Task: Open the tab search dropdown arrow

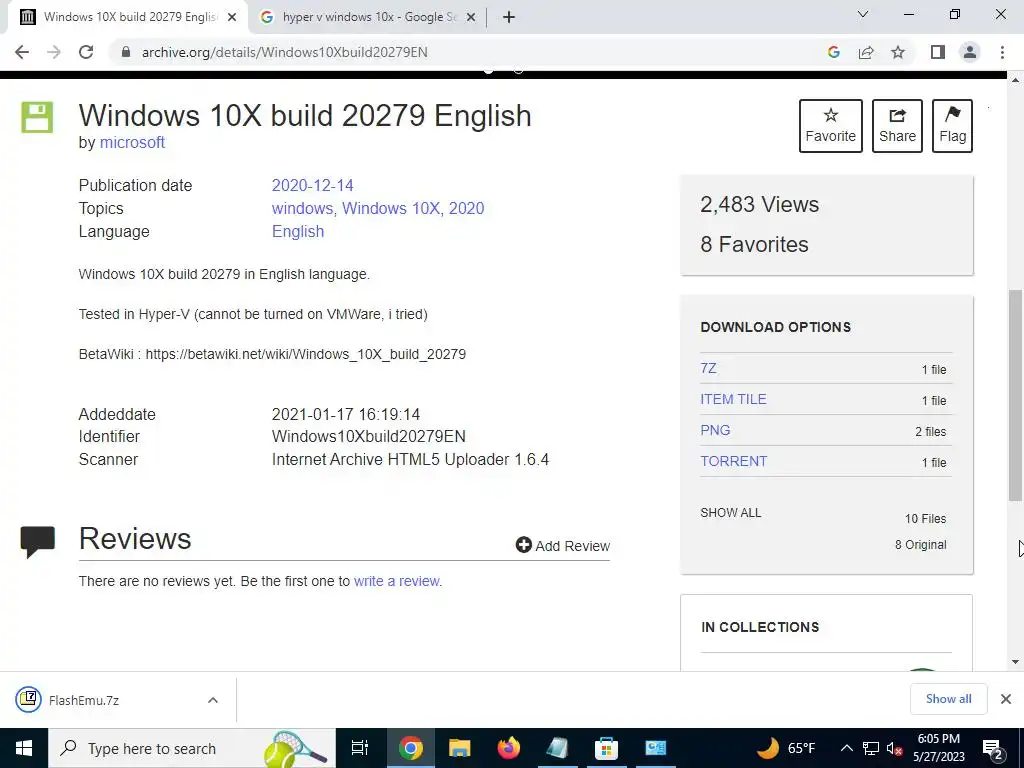Action: (863, 14)
